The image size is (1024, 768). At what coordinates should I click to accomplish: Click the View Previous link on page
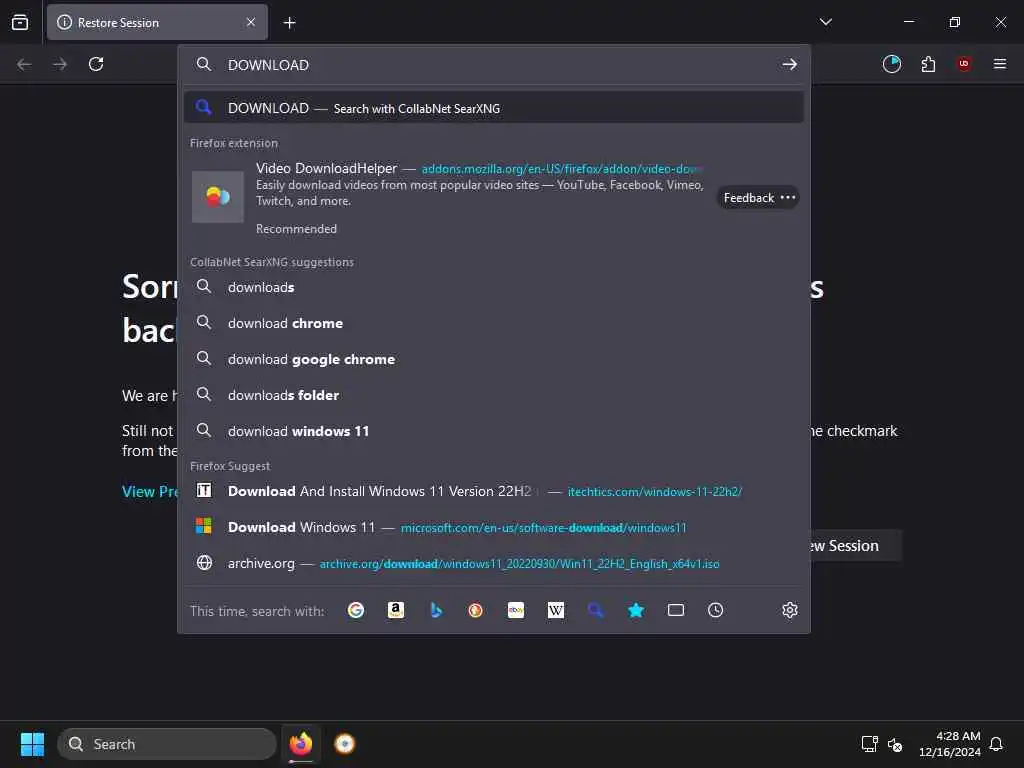tap(150, 491)
